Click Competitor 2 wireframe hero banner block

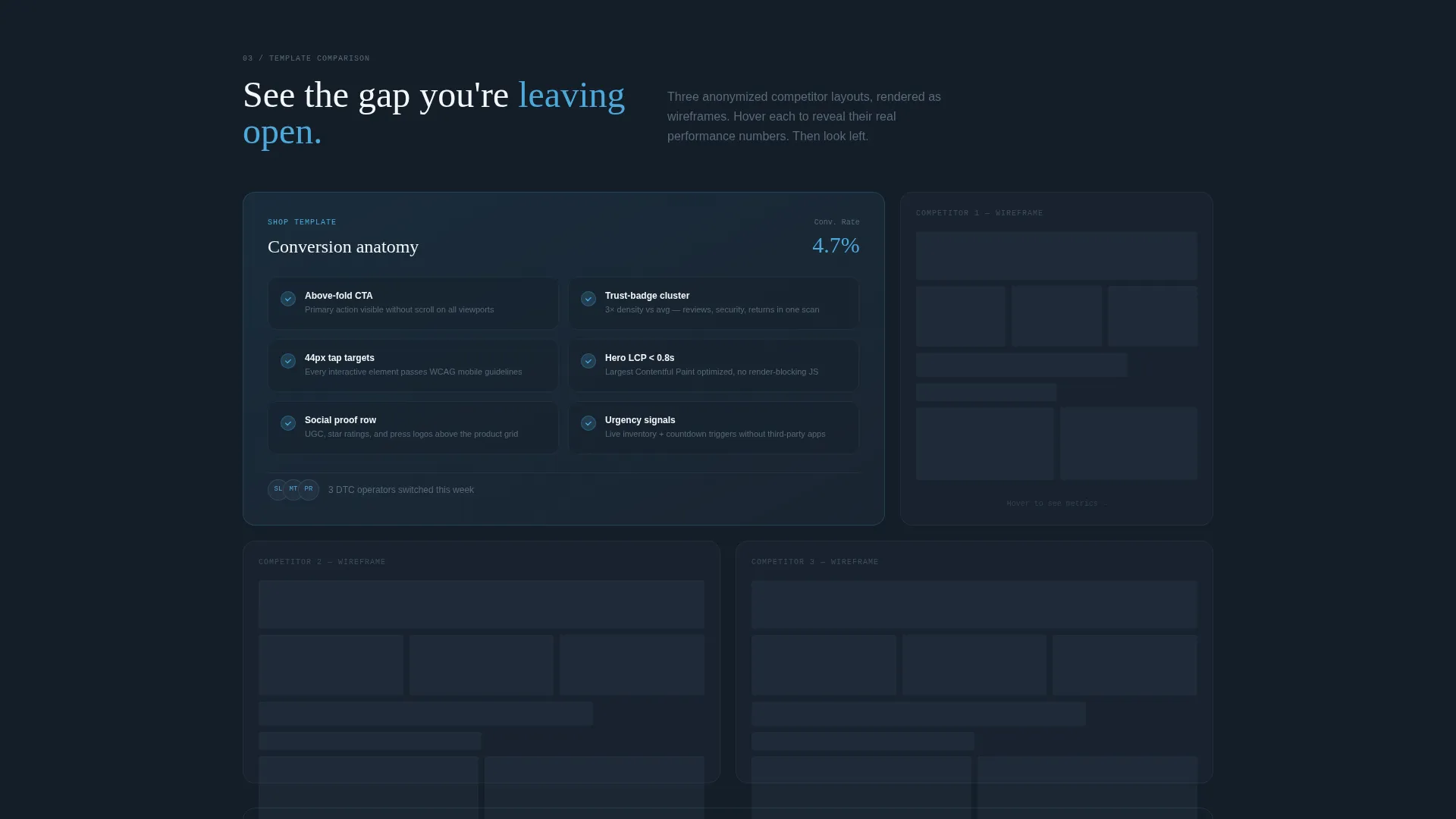tap(482, 604)
